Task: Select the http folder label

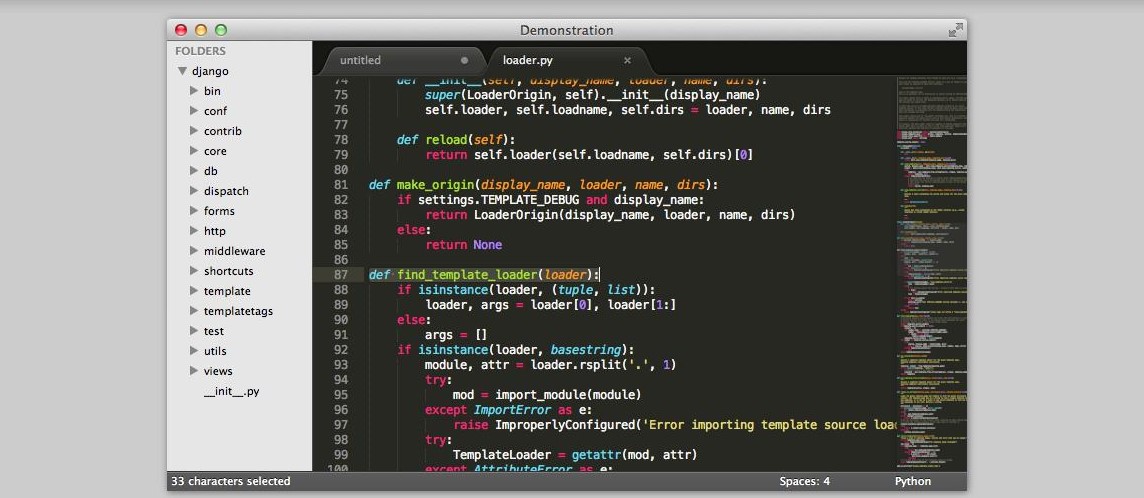Action: (214, 231)
